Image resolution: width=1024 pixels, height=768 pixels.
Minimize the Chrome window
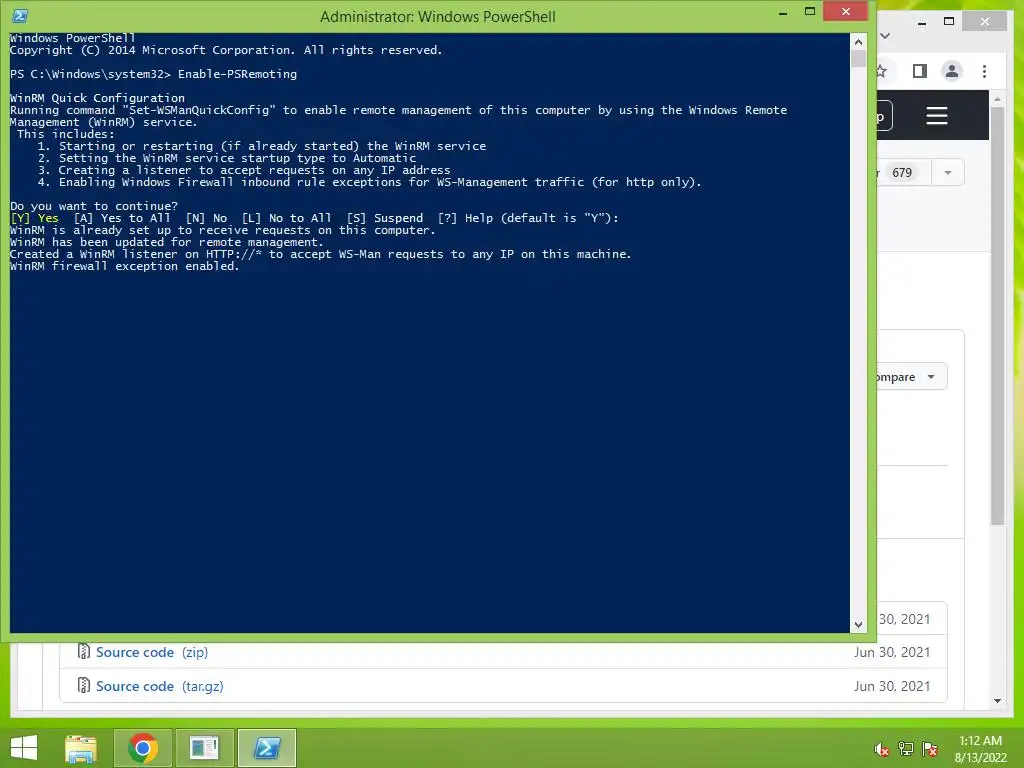click(x=921, y=22)
